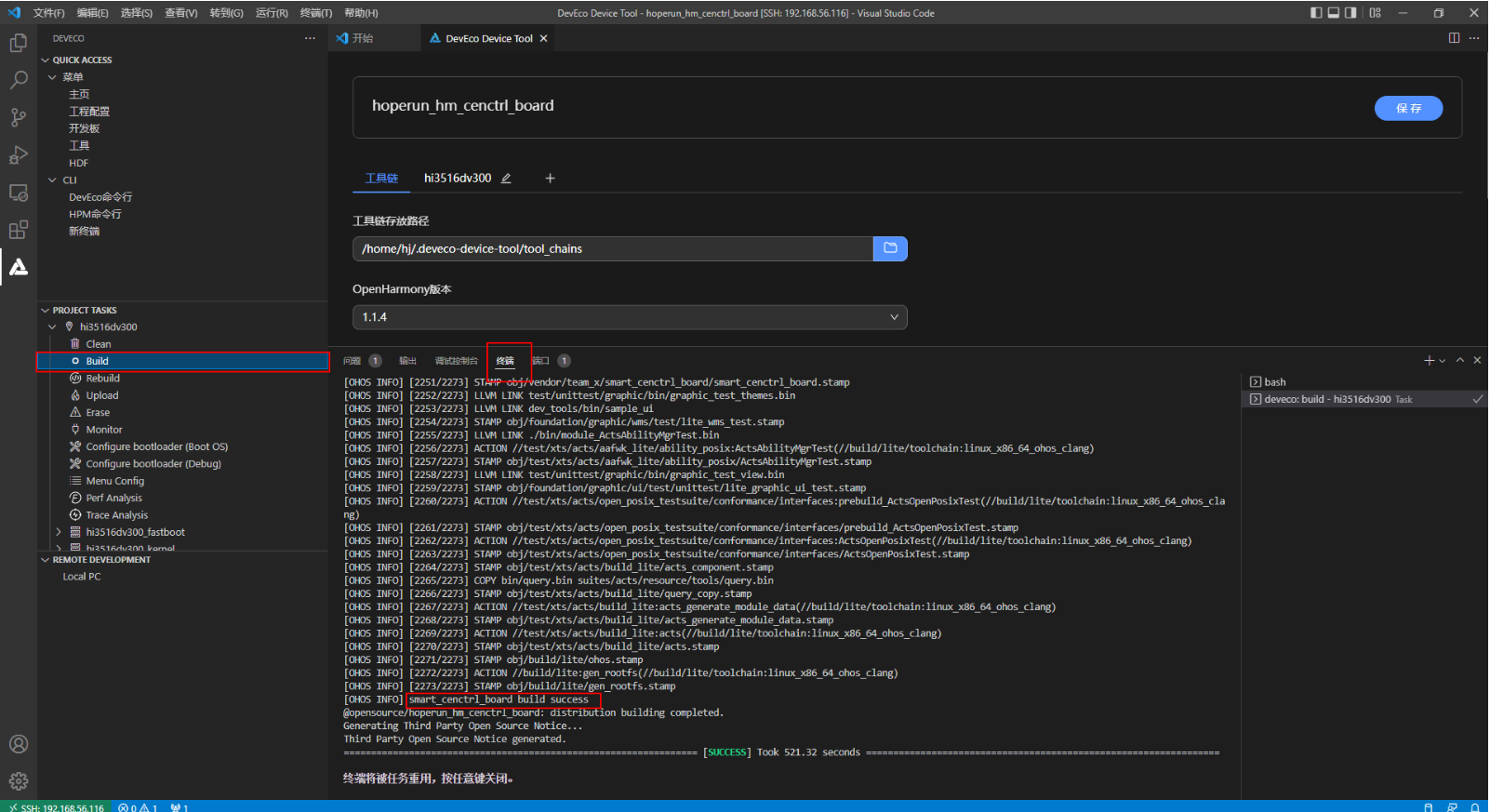
Task: Open Extensions view in activity bar
Action: tap(19, 230)
